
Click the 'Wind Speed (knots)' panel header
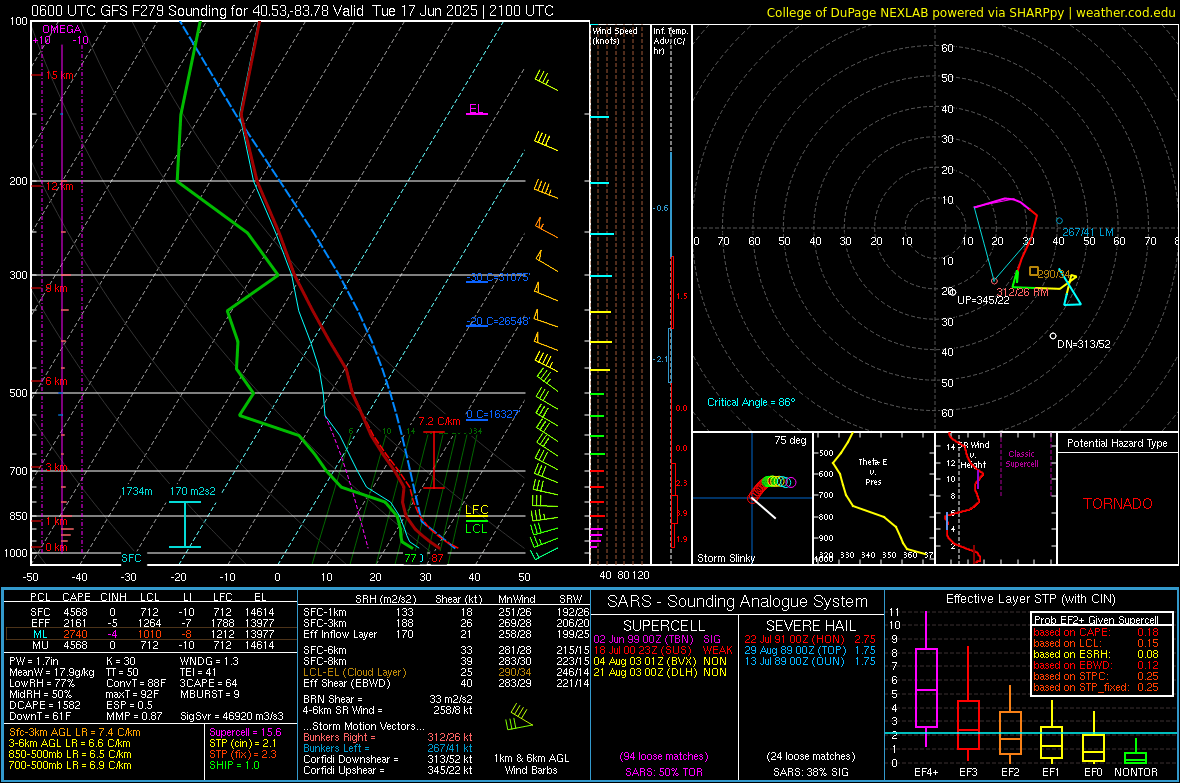(x=615, y=35)
